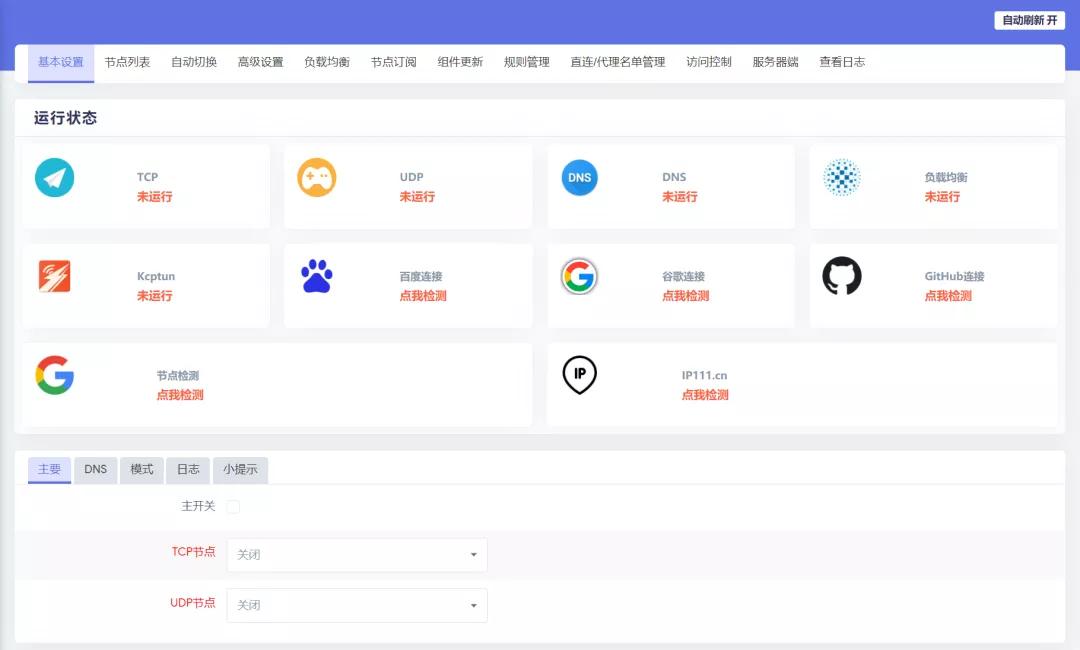Image resolution: width=1080 pixels, height=650 pixels.
Task: Open the 访问控制 menu item
Action: click(710, 61)
